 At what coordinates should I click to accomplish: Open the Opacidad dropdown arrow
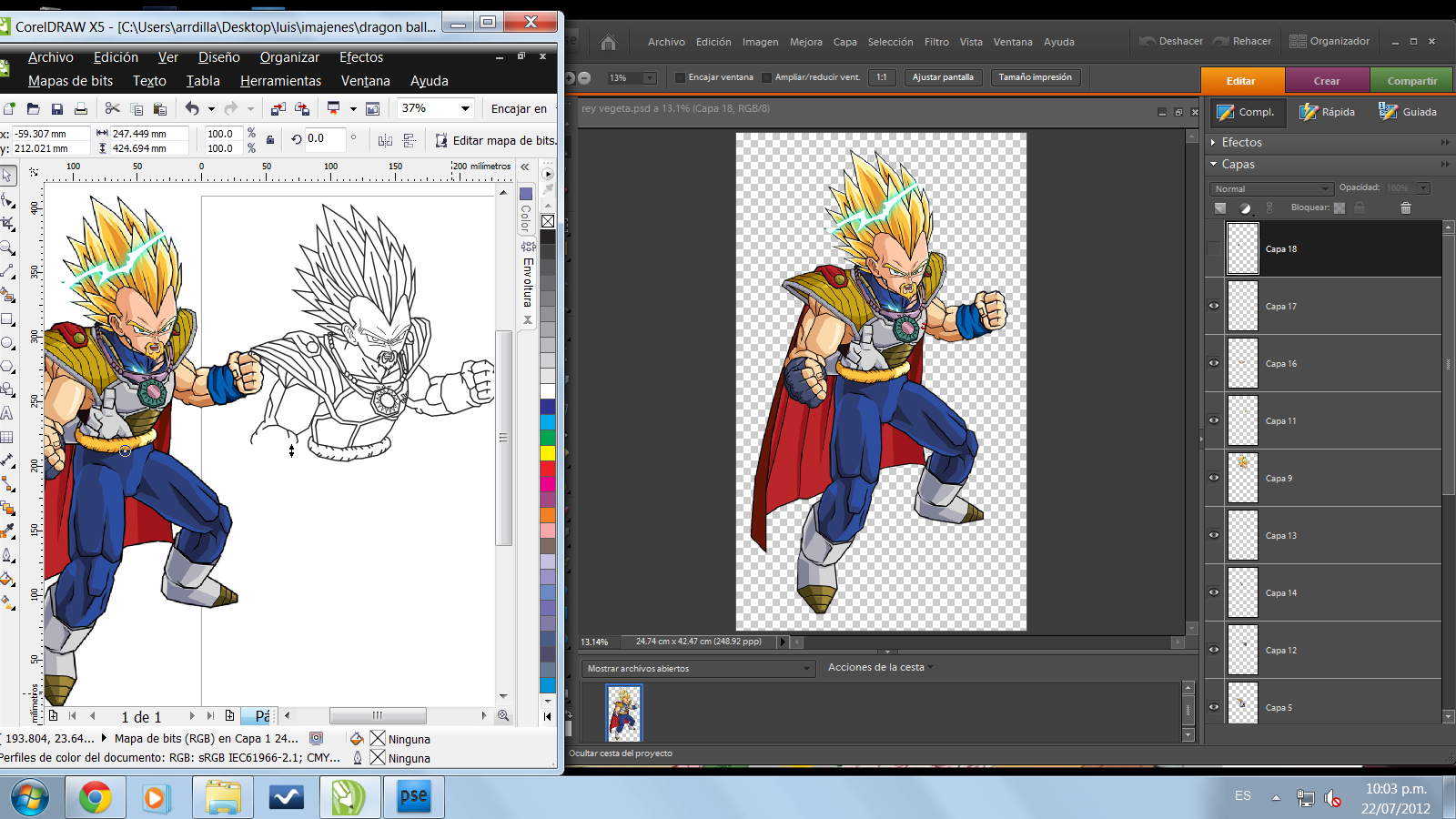(1424, 188)
